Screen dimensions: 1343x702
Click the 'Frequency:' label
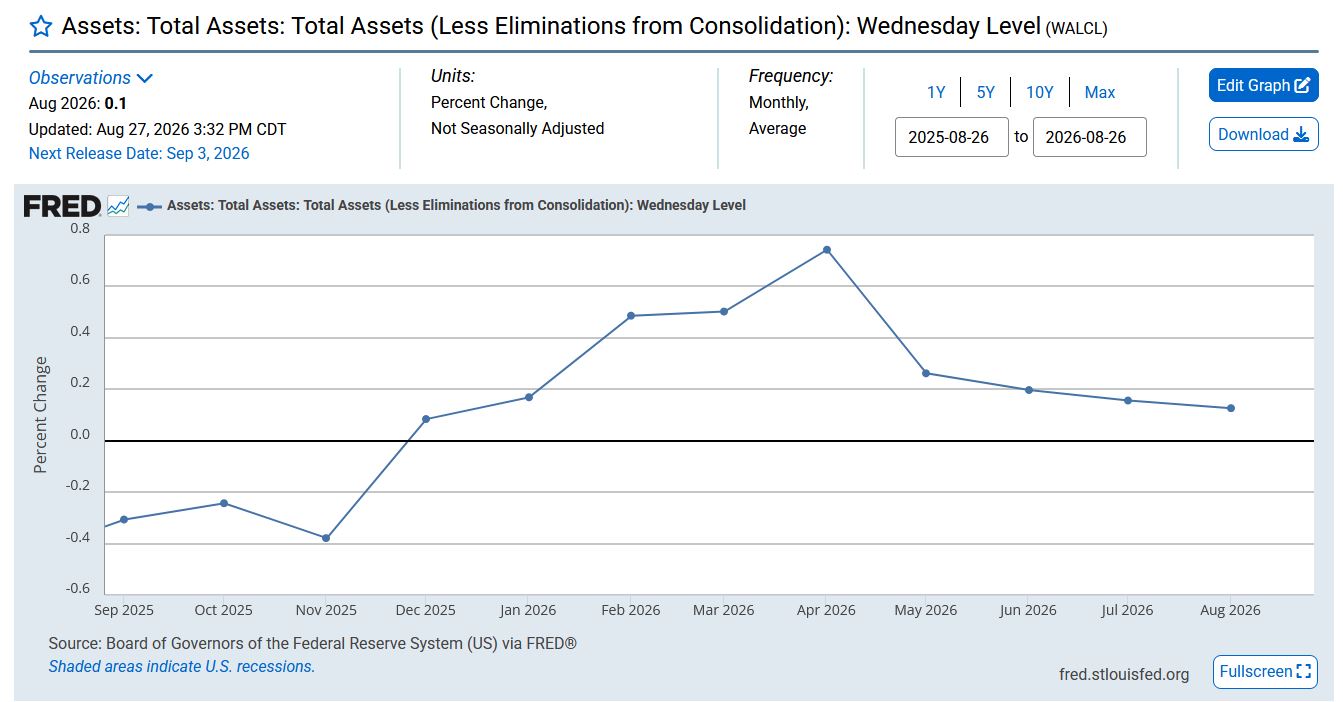[x=791, y=76]
